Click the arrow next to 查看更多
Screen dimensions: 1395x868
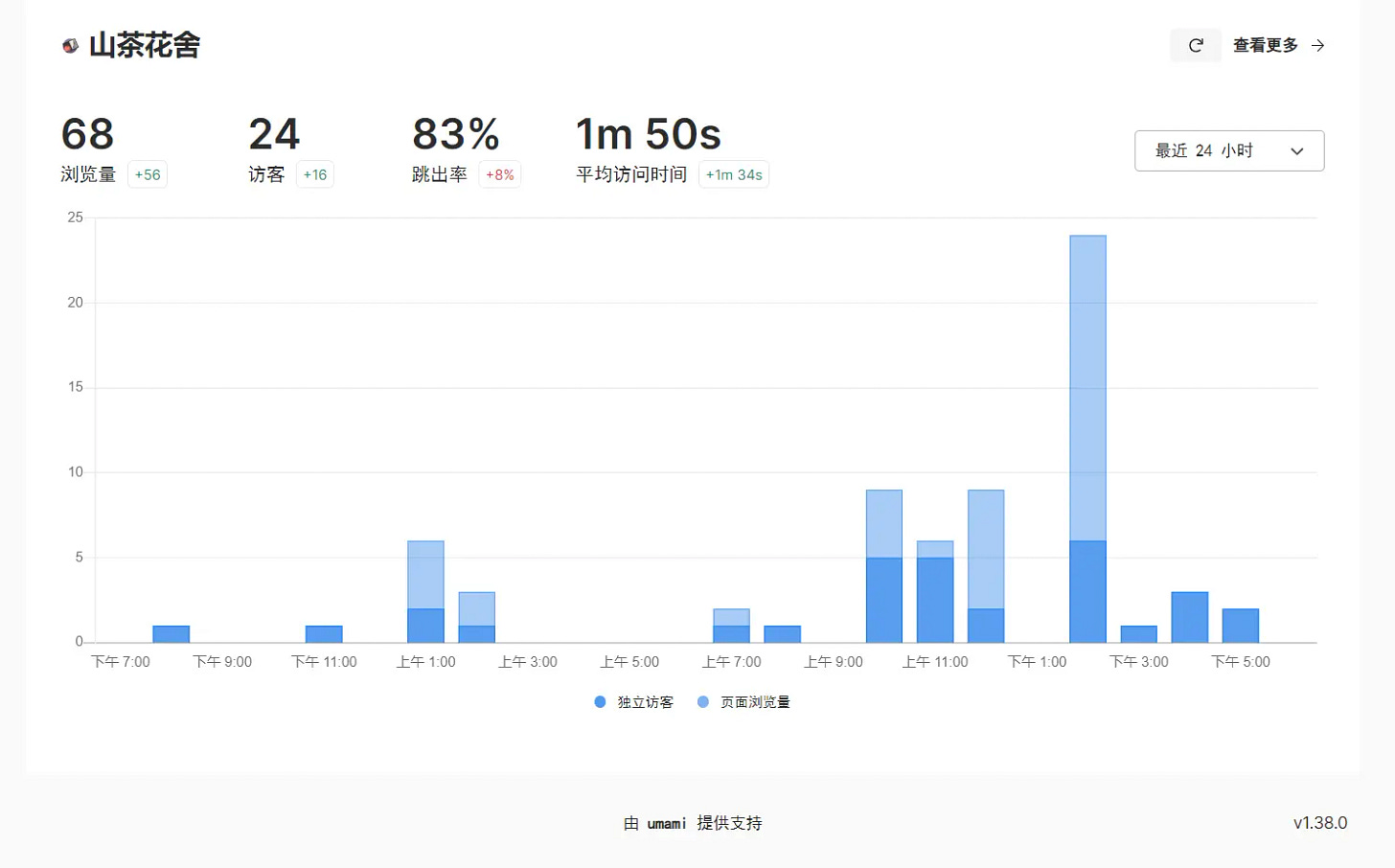[1318, 45]
